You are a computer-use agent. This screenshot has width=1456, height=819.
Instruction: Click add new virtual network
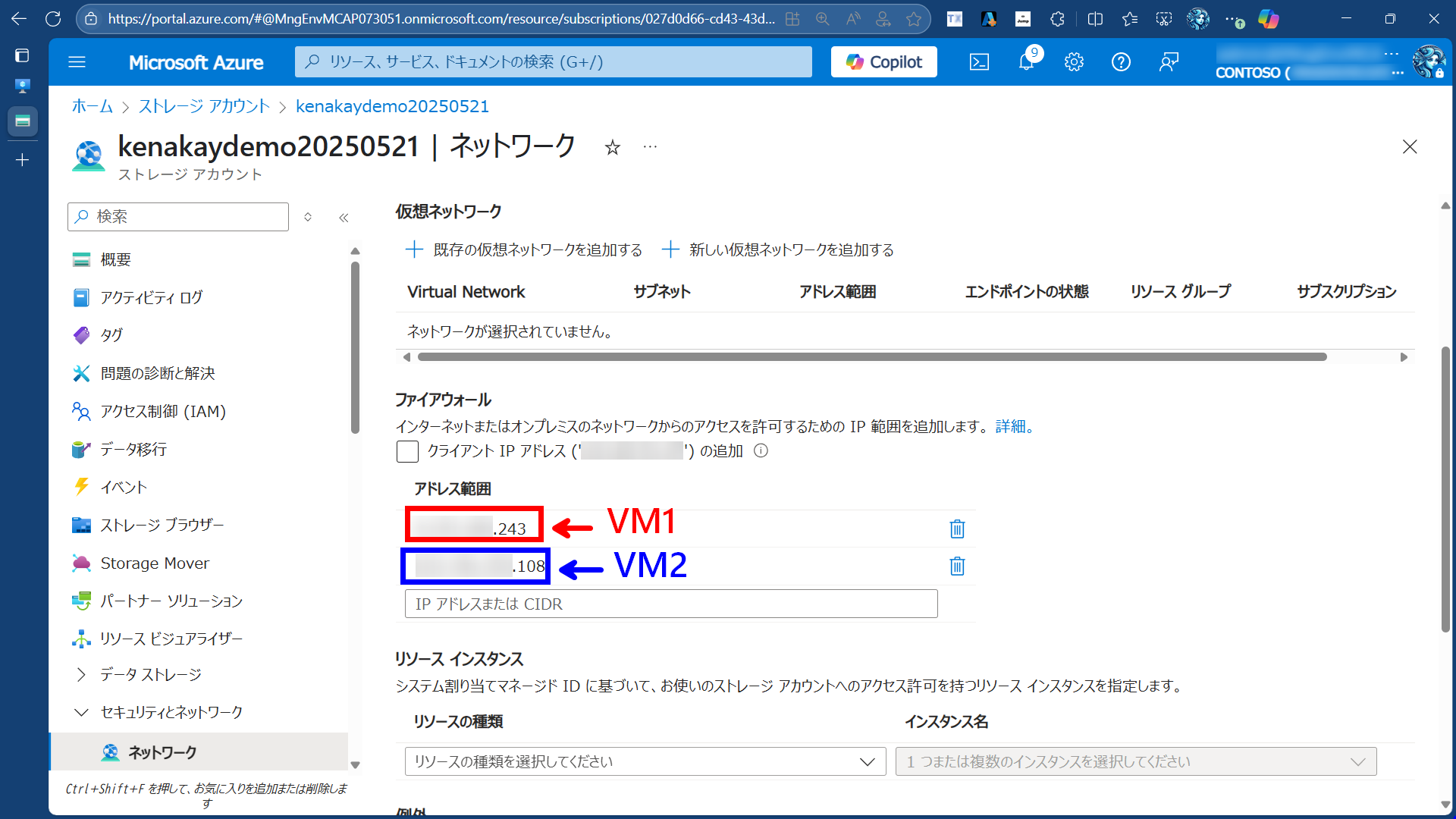778,249
